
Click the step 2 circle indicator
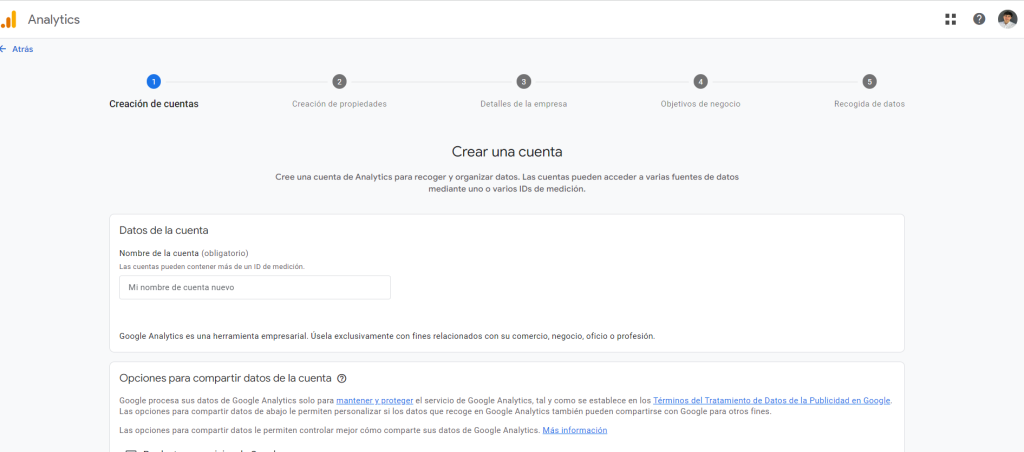(339, 82)
